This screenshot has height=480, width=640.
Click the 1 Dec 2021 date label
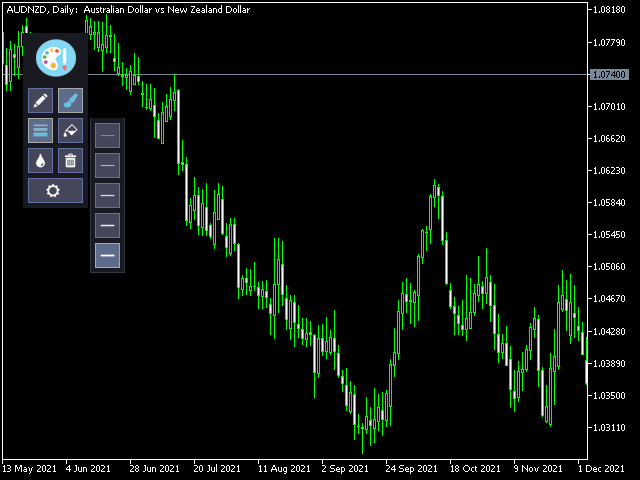[601, 469]
